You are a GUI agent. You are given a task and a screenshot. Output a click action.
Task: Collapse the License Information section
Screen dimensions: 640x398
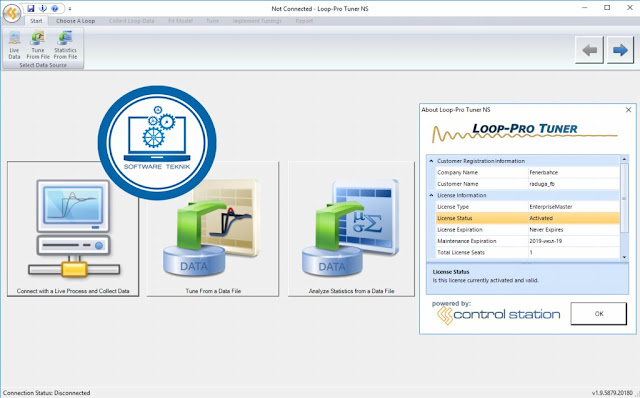(x=431, y=195)
